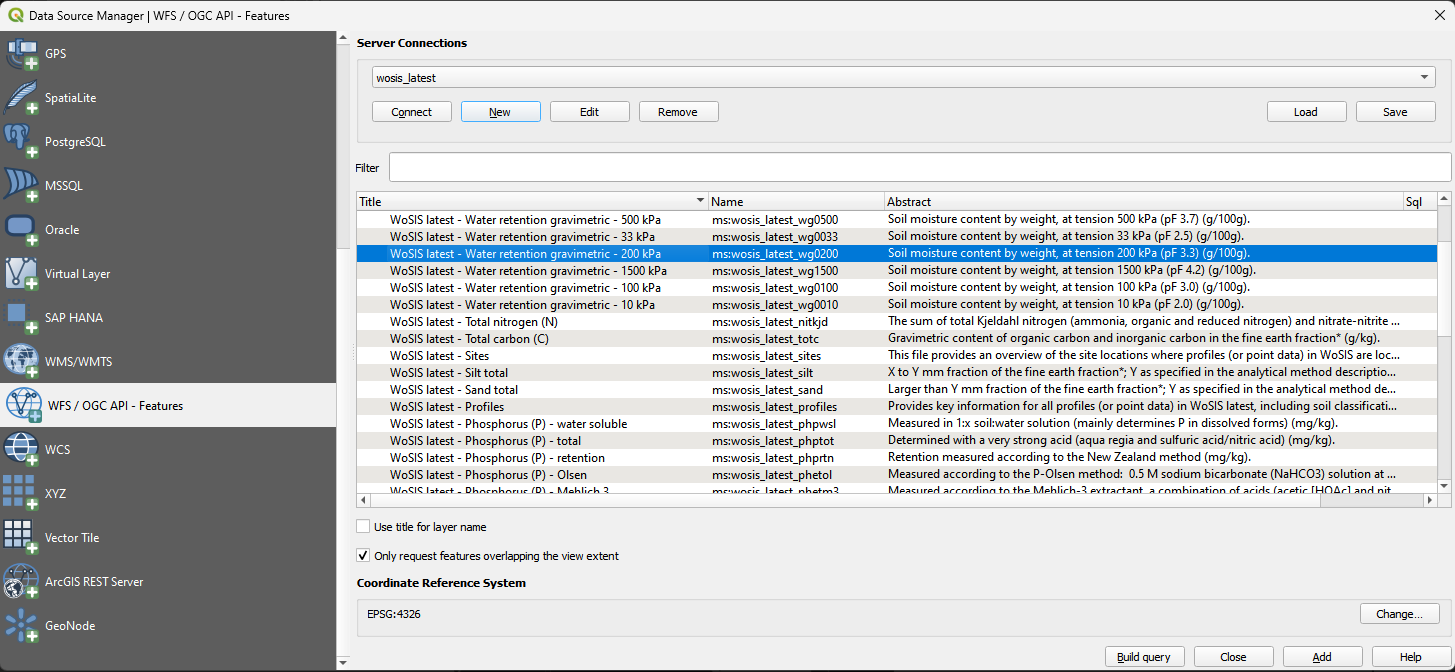The height and width of the screenshot is (672, 1455).
Task: Open the WMS/WMTS globe icon
Action: [21, 362]
